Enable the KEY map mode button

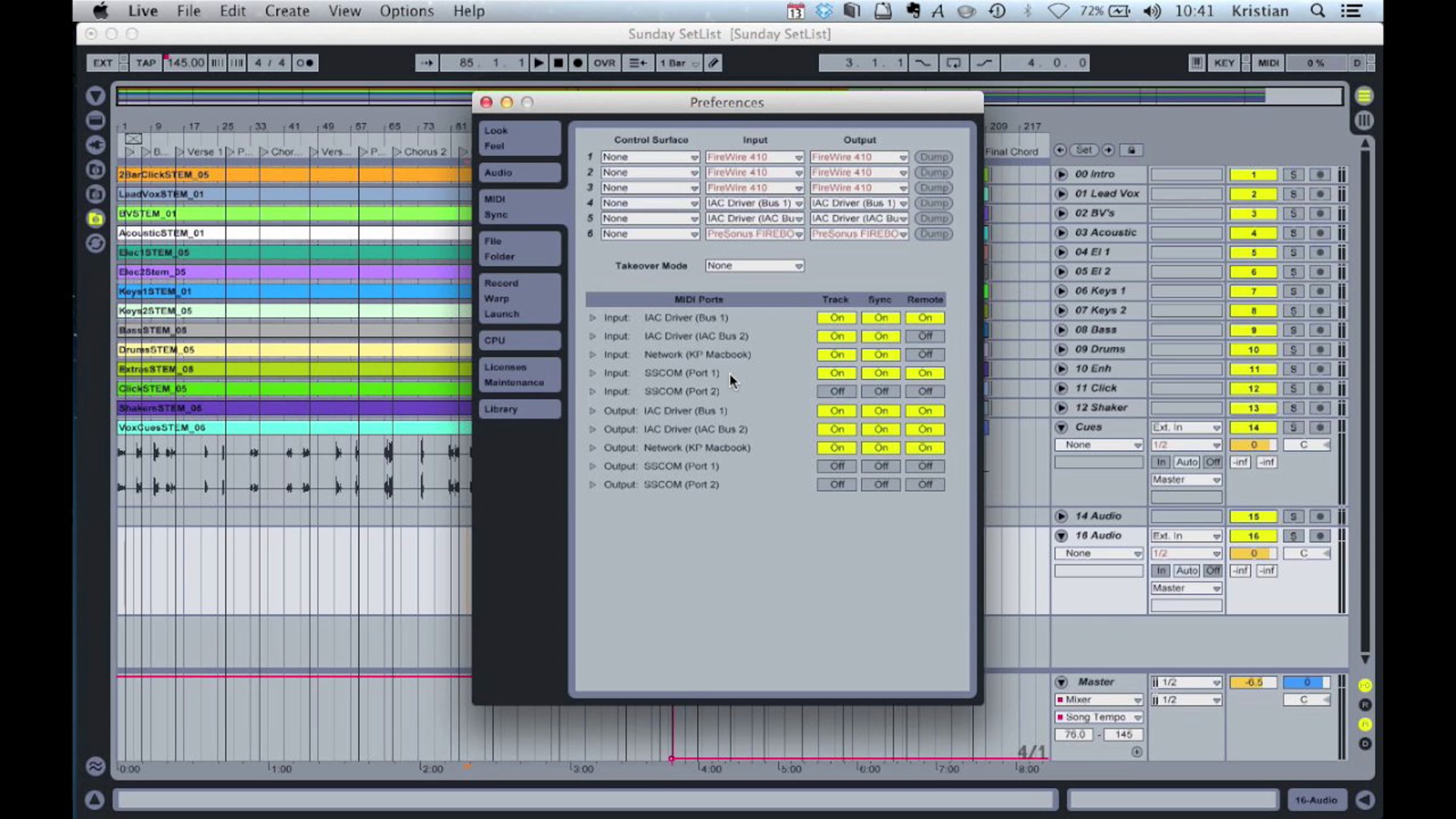(1223, 63)
